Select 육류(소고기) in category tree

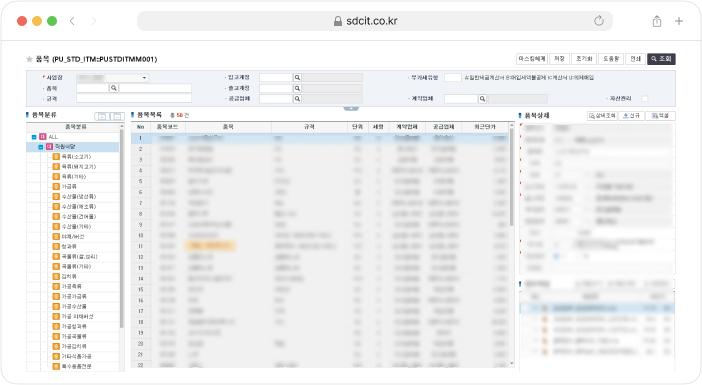point(77,157)
